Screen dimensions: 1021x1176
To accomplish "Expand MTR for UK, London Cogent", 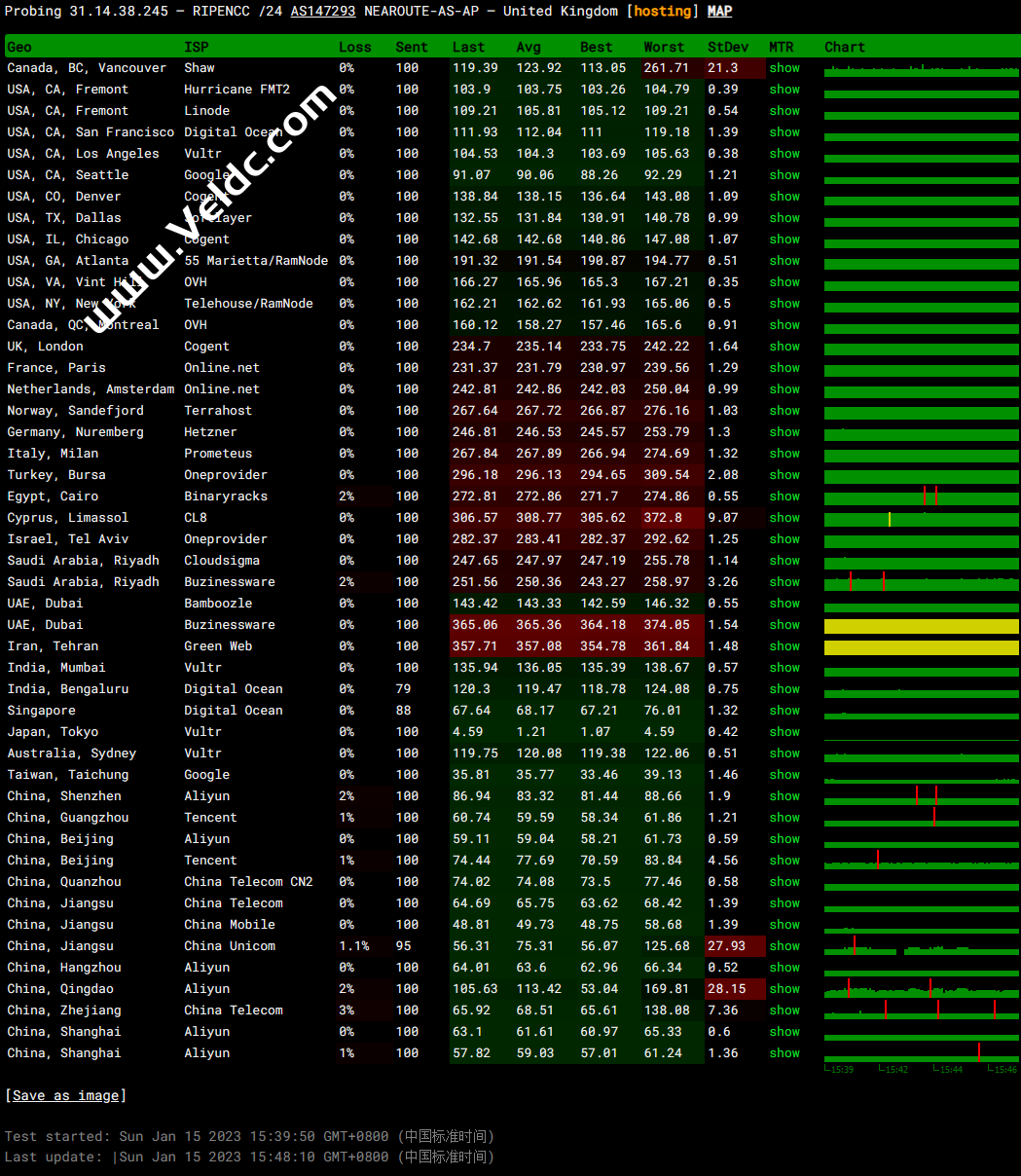I will 784,347.
